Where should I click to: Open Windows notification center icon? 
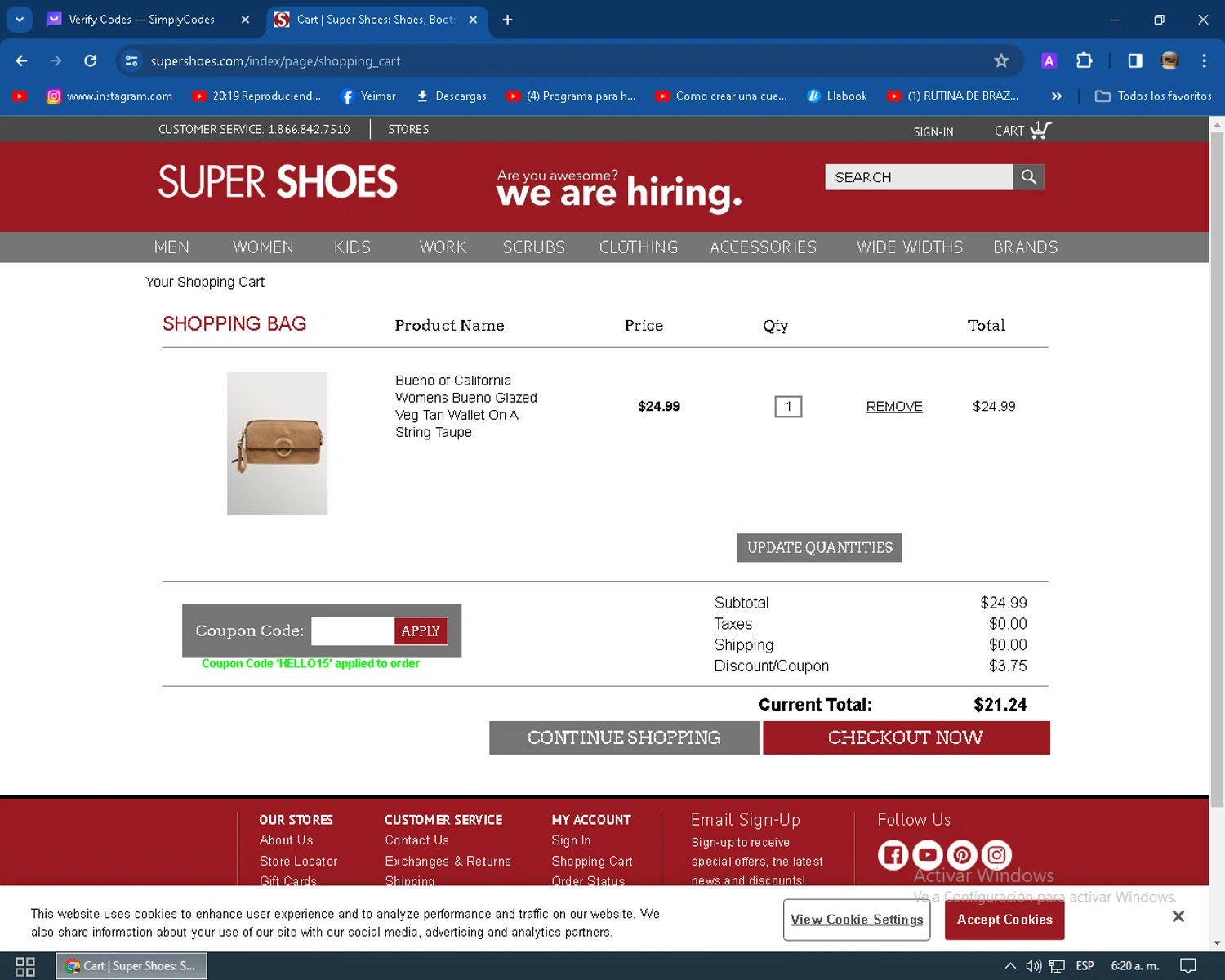(1188, 966)
